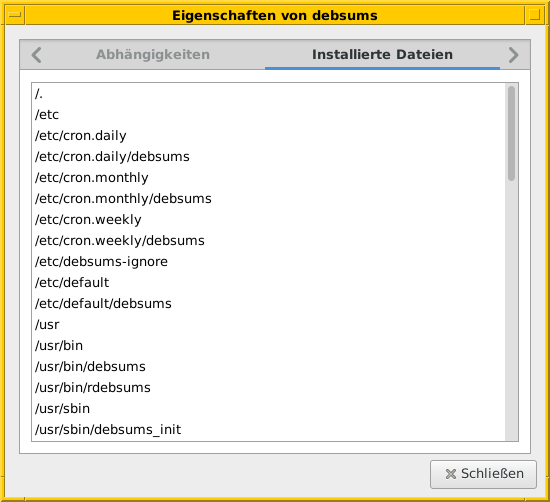
Task: Click the '/usr' line
Action: pyautogui.click(x=269, y=325)
